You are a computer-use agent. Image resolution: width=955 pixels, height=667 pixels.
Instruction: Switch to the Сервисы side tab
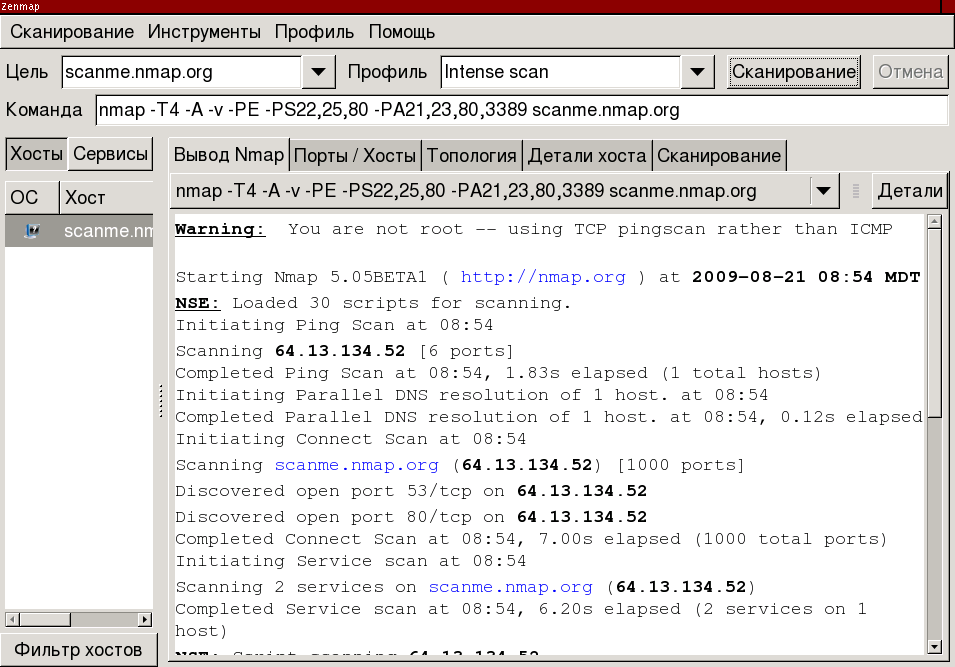(x=110, y=154)
